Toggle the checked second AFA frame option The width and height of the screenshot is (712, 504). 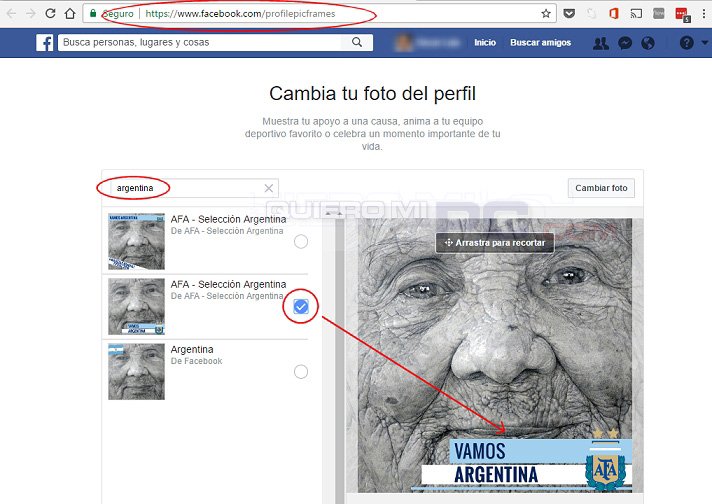pos(301,307)
